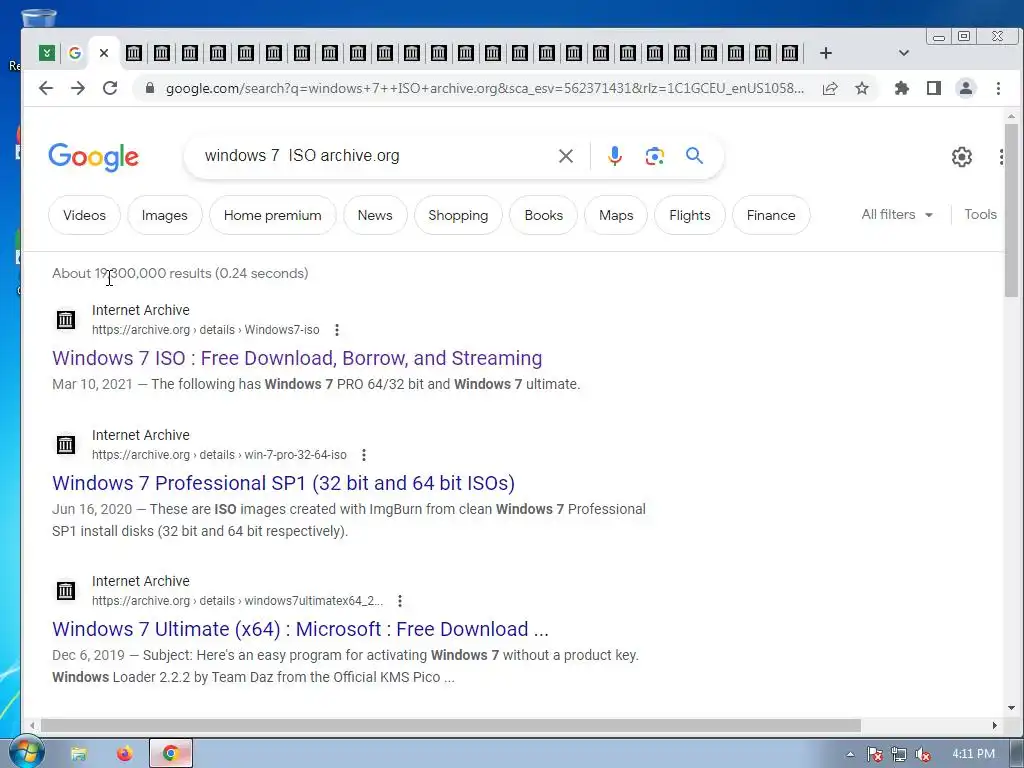Viewport: 1024px width, 768px height.
Task: Switch to Flights results
Action: click(x=690, y=215)
